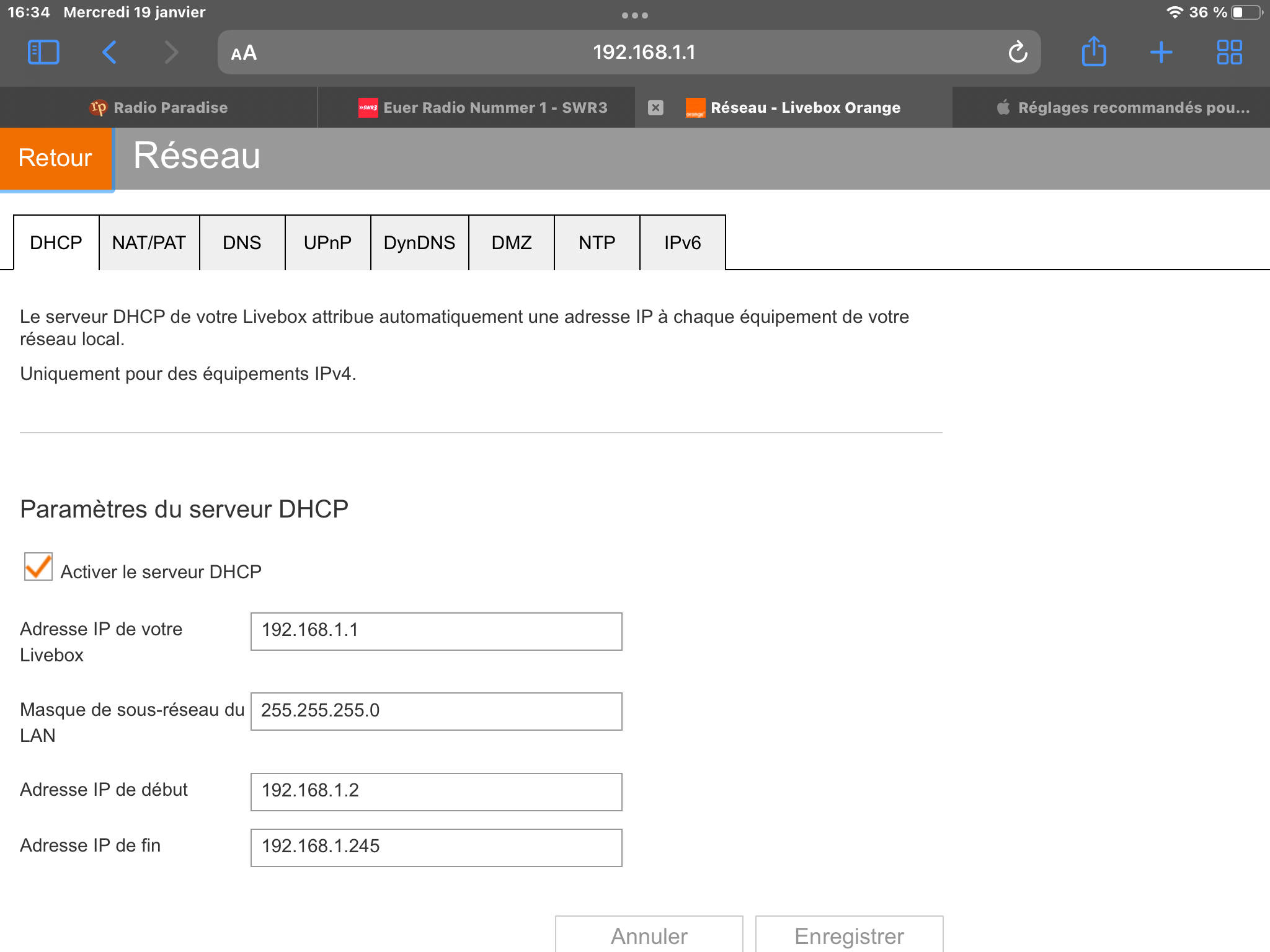Open the AA reader options menu
This screenshot has height=952, width=1270.
244,53
